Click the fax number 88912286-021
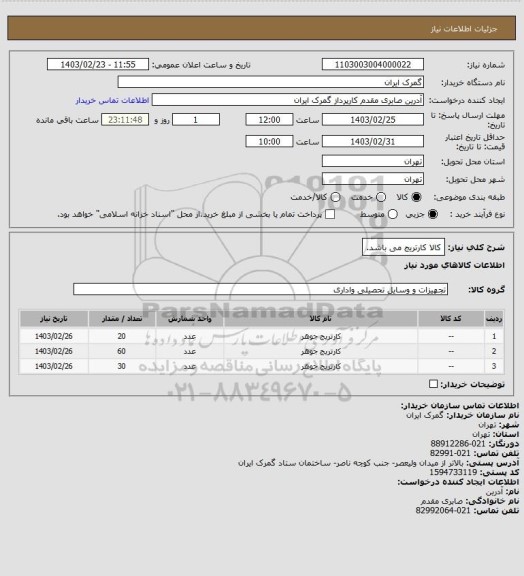This screenshot has height=576, width=524. (458, 444)
